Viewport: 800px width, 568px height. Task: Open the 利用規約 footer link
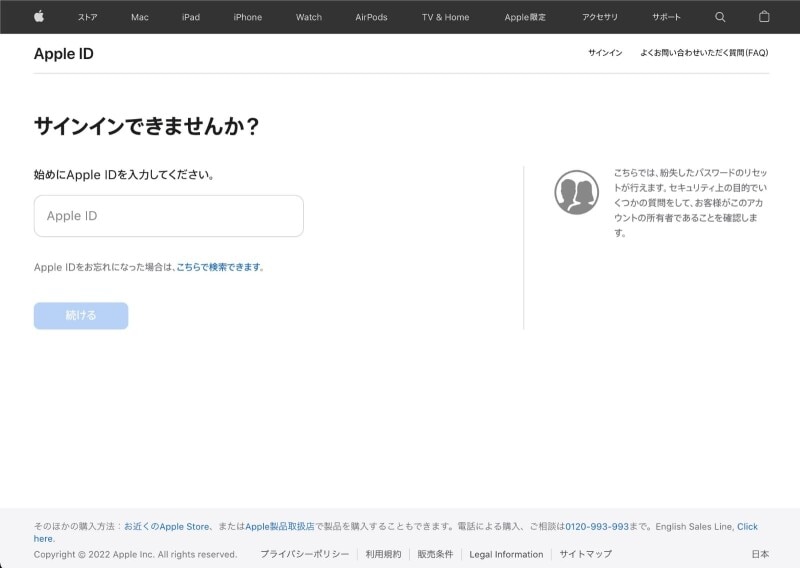(383, 554)
